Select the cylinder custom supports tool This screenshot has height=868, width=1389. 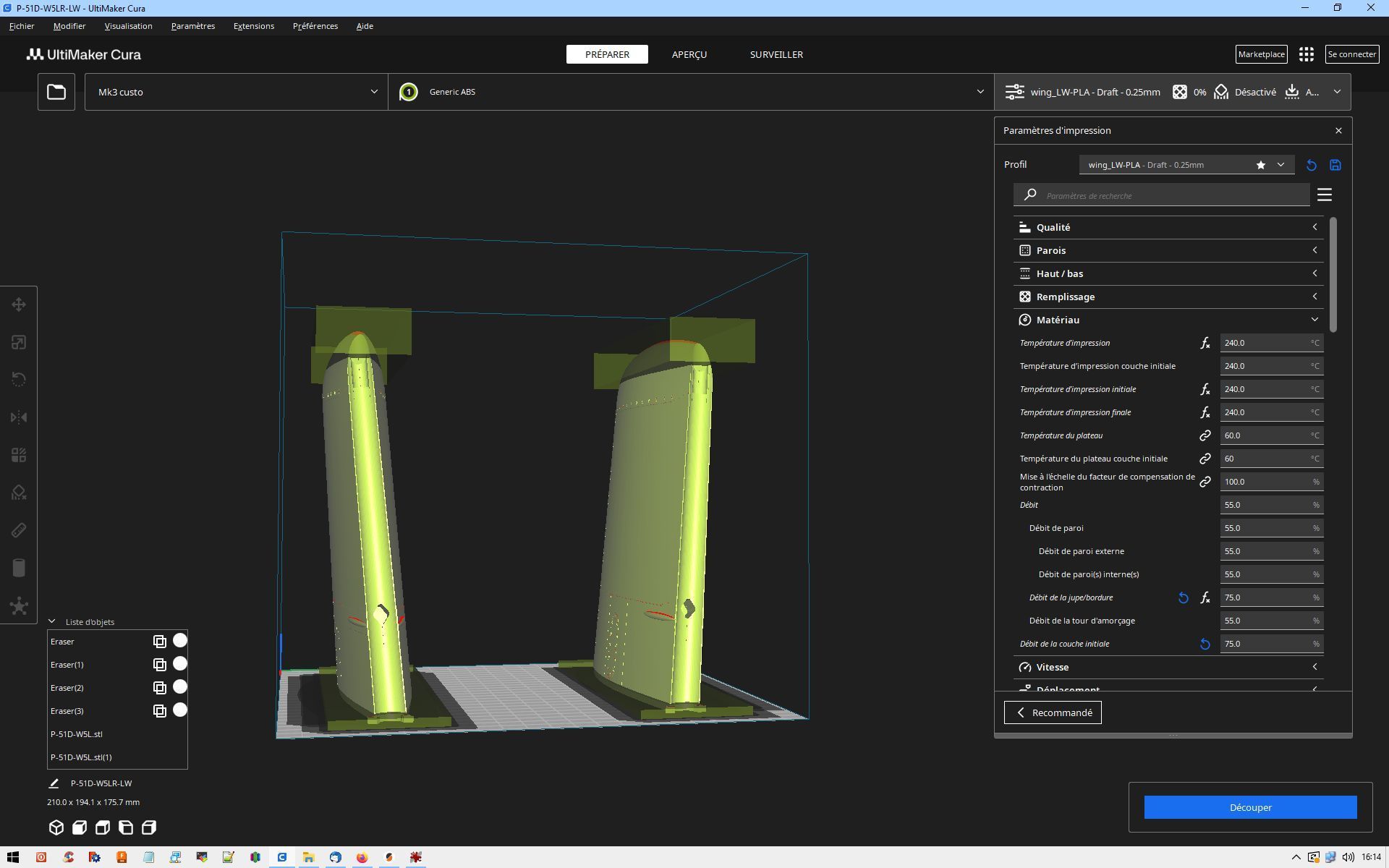pos(19,568)
